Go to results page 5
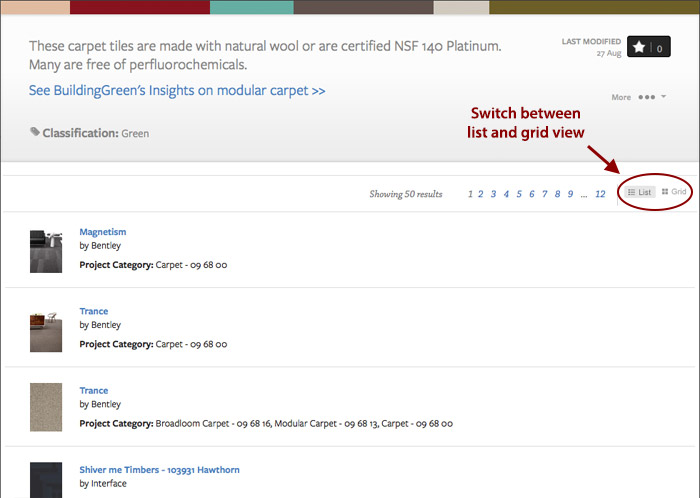700x498 pixels. tap(519, 194)
